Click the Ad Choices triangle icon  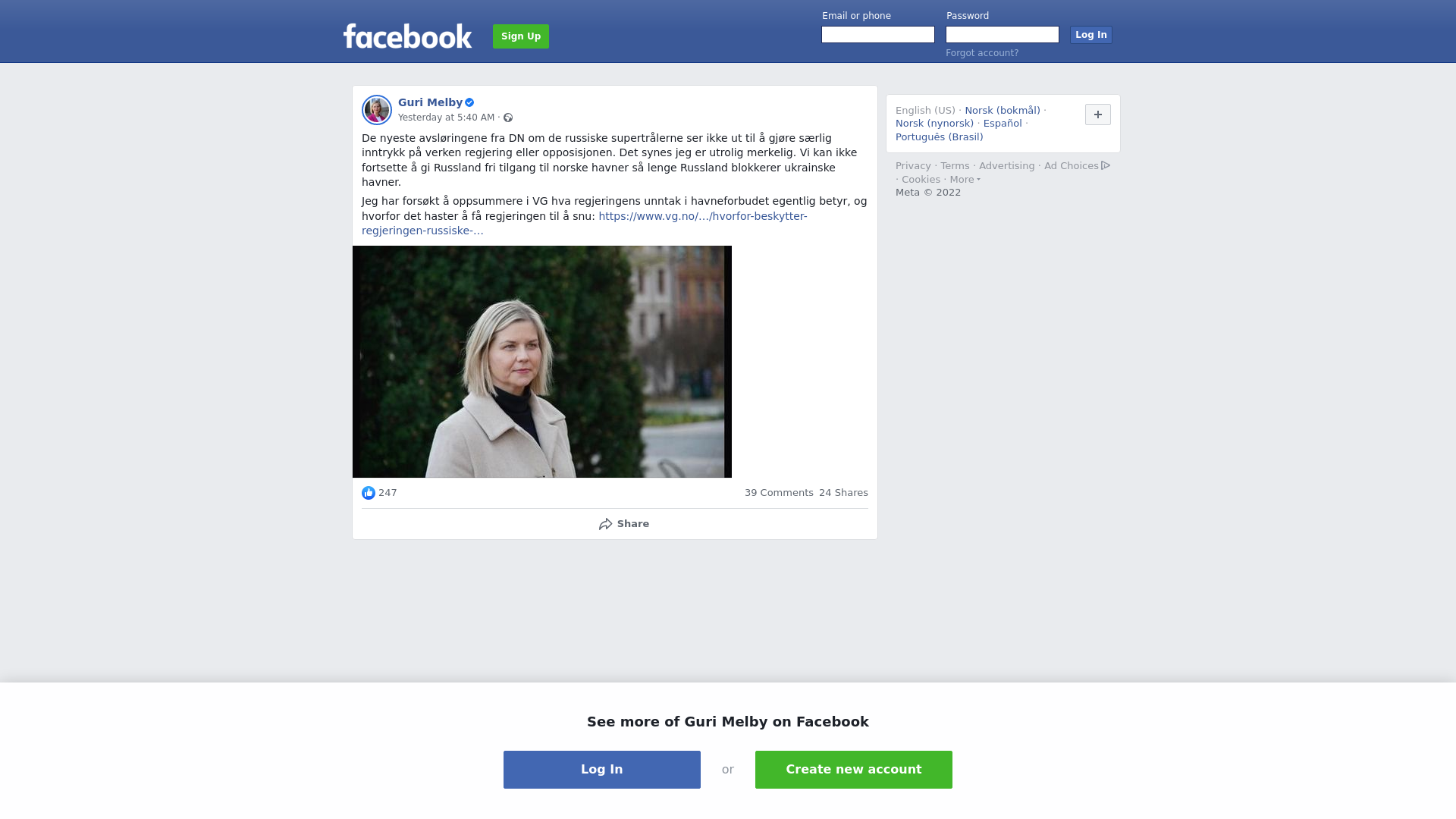[1106, 165]
